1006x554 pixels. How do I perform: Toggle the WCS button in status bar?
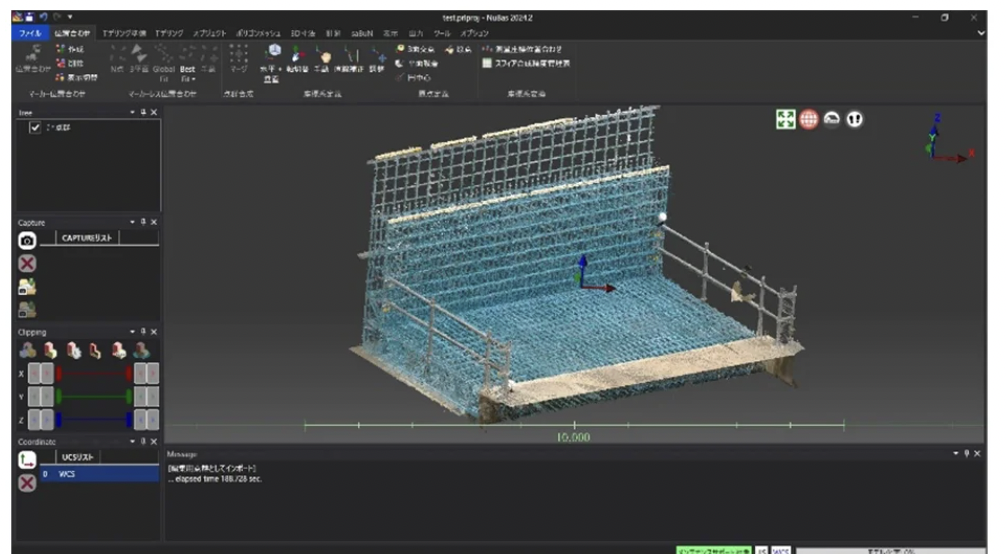tap(781, 549)
